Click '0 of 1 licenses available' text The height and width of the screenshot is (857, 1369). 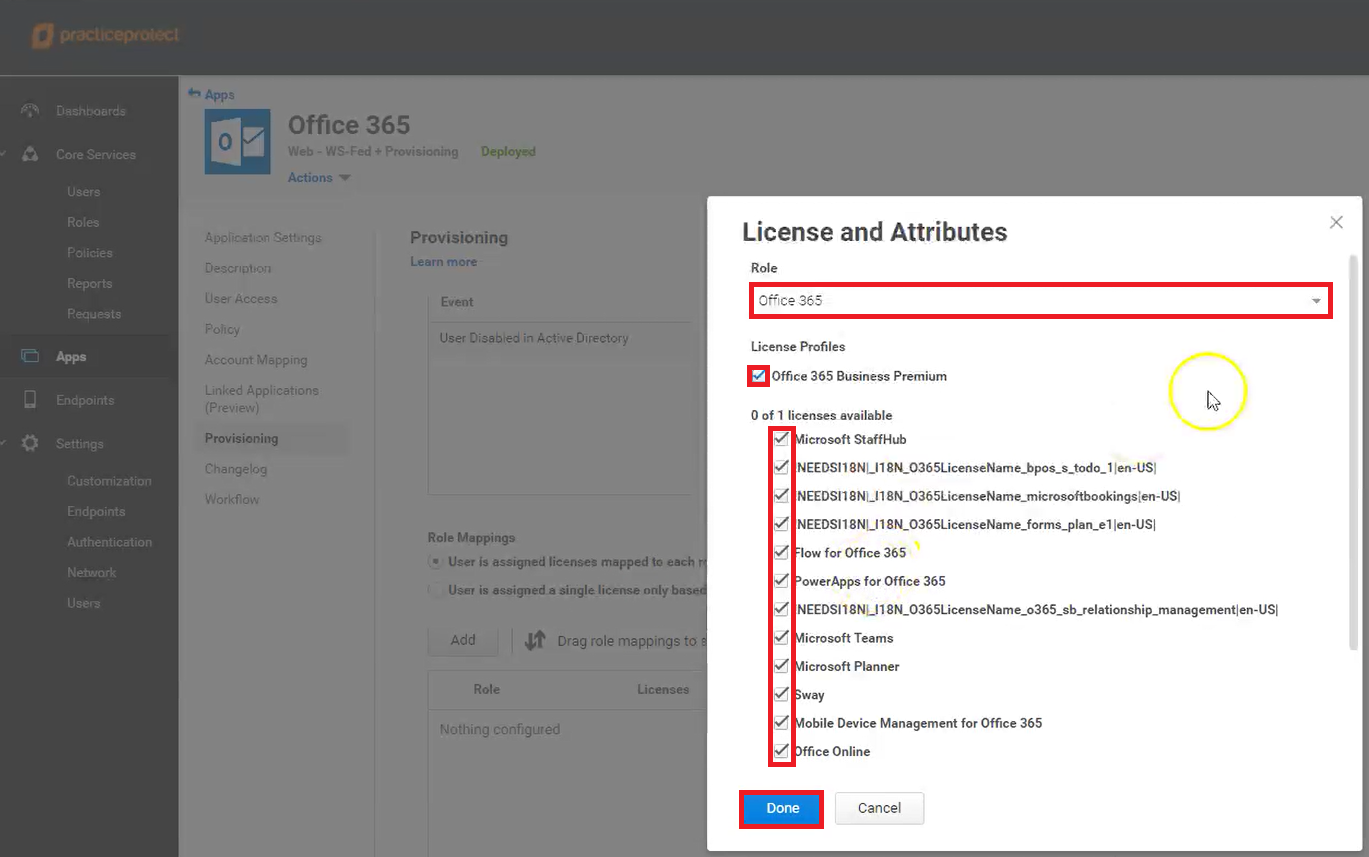pos(822,415)
